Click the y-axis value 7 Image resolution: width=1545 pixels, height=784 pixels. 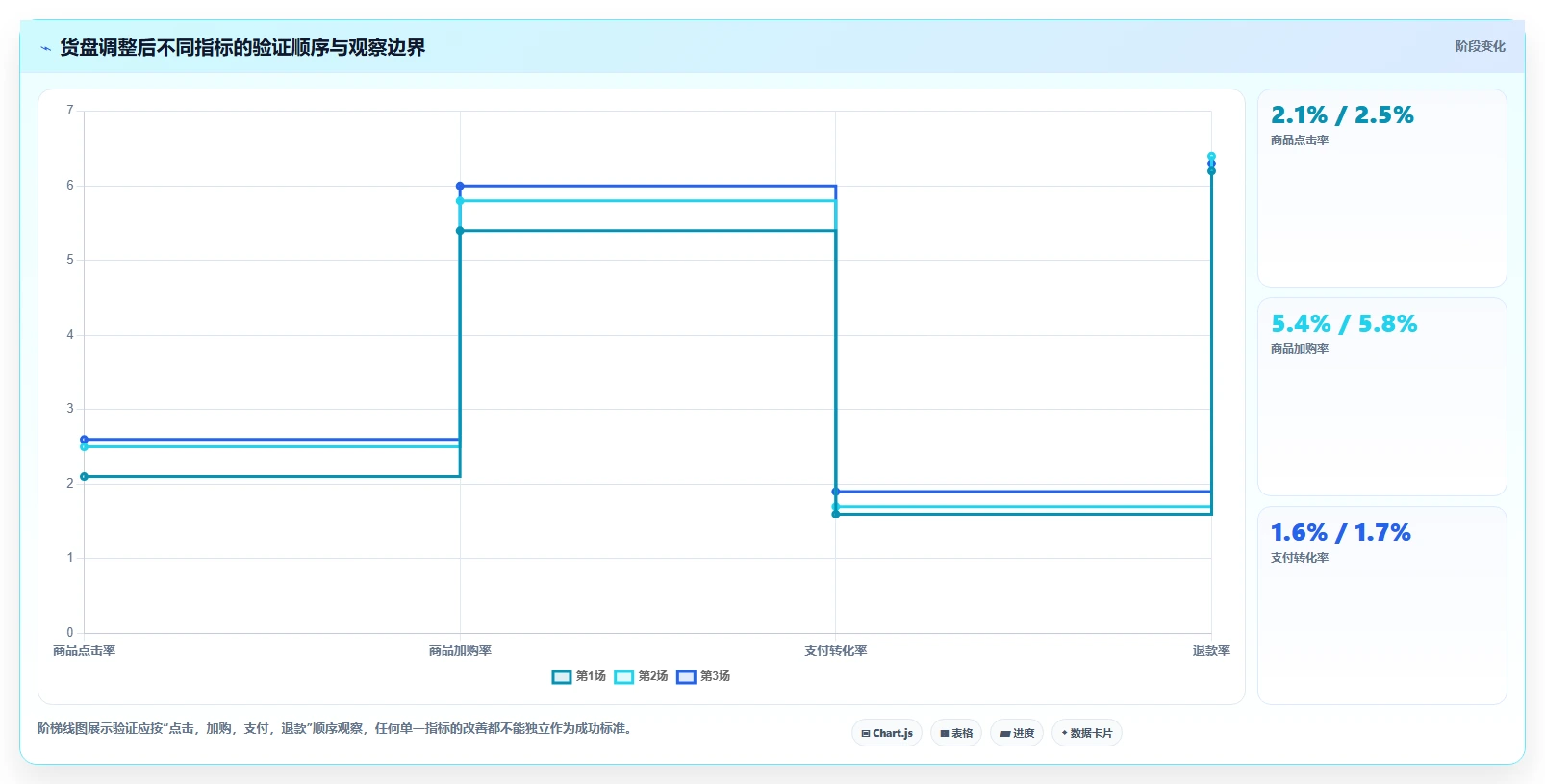point(69,111)
